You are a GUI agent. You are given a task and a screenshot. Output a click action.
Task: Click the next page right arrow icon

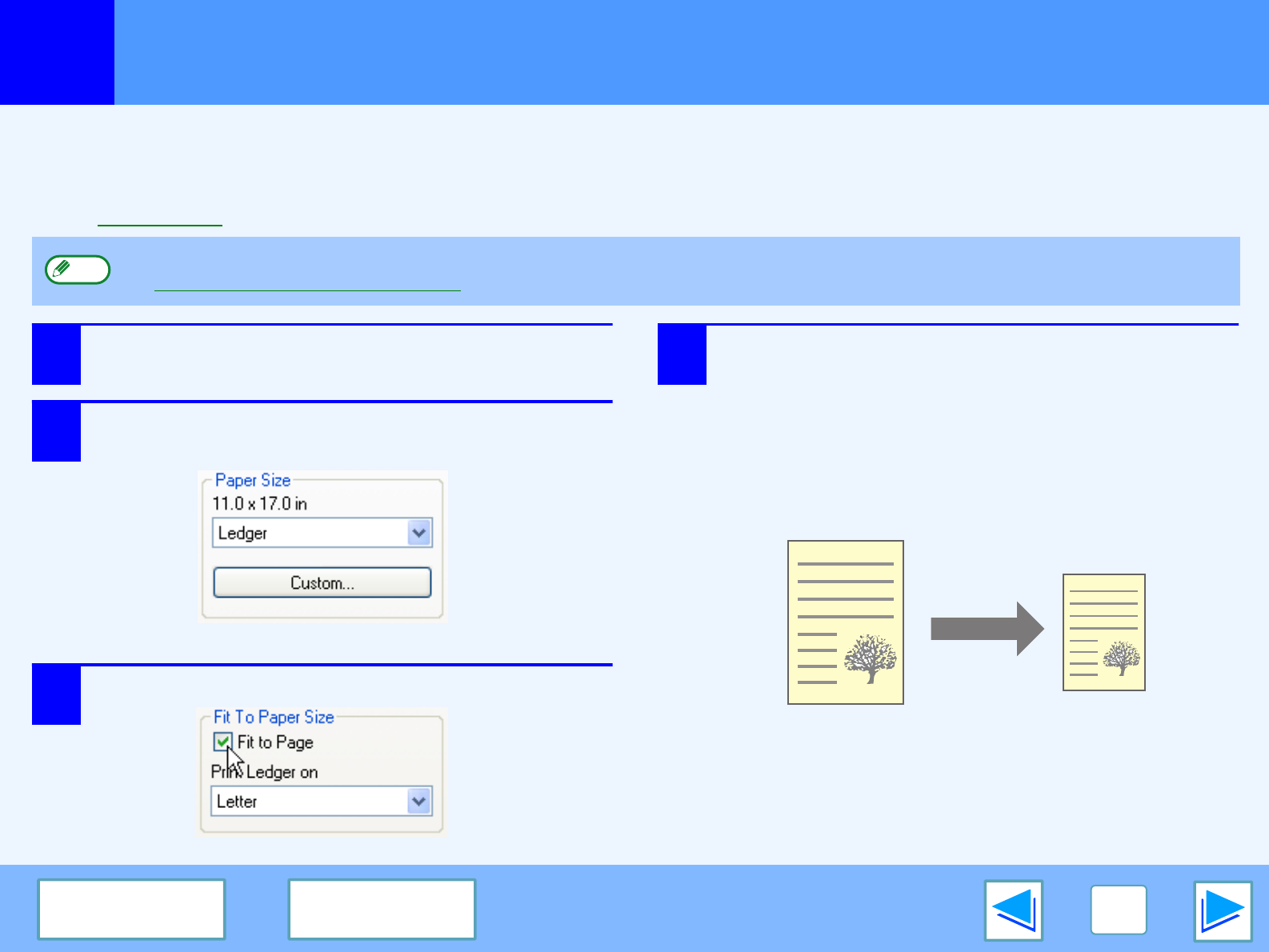[x=1222, y=910]
